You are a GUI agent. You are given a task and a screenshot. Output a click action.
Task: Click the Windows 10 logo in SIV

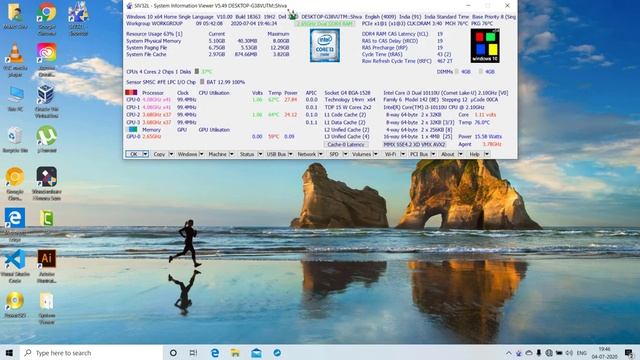click(x=485, y=46)
